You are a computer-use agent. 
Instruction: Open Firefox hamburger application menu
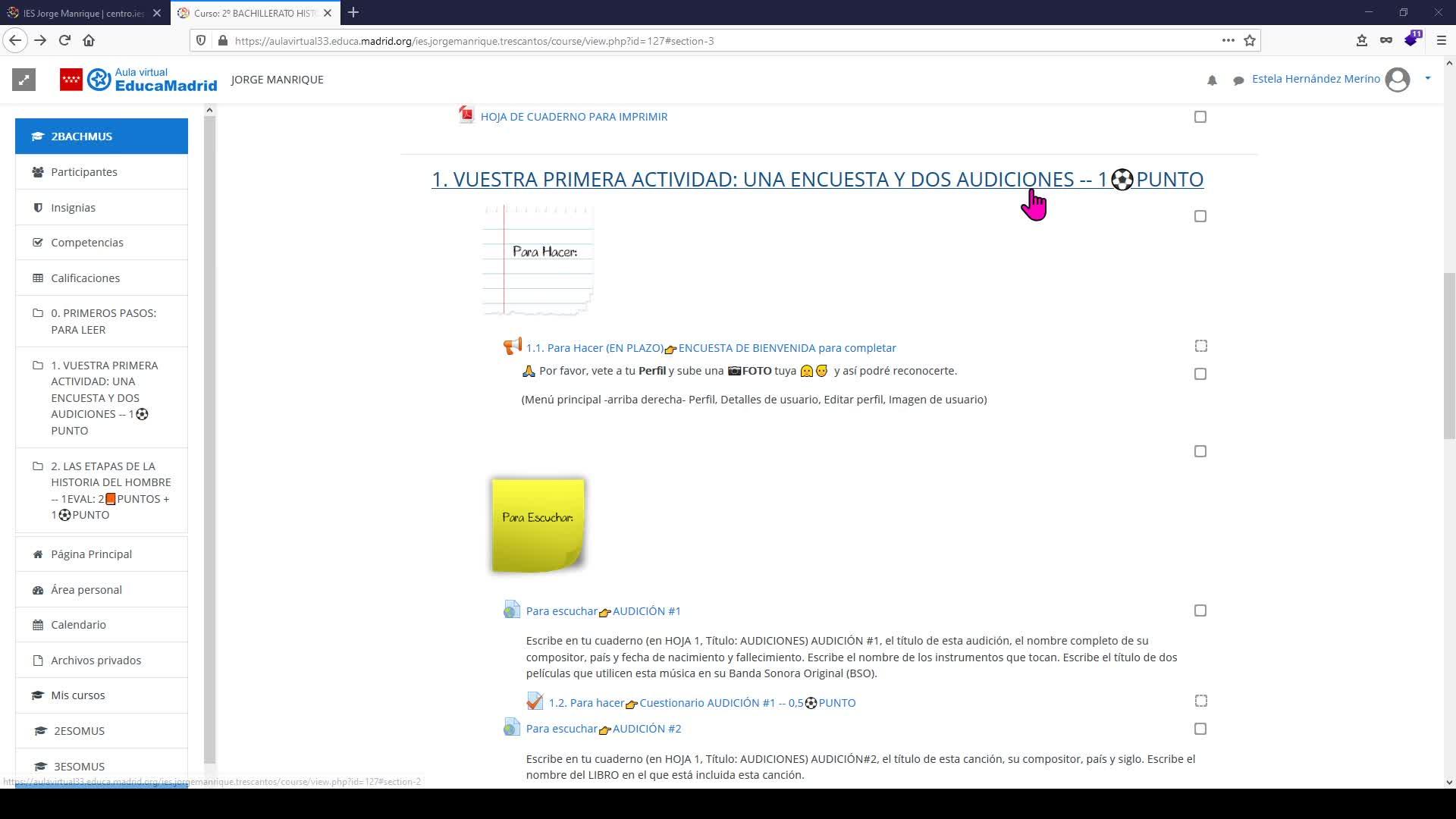point(1442,41)
